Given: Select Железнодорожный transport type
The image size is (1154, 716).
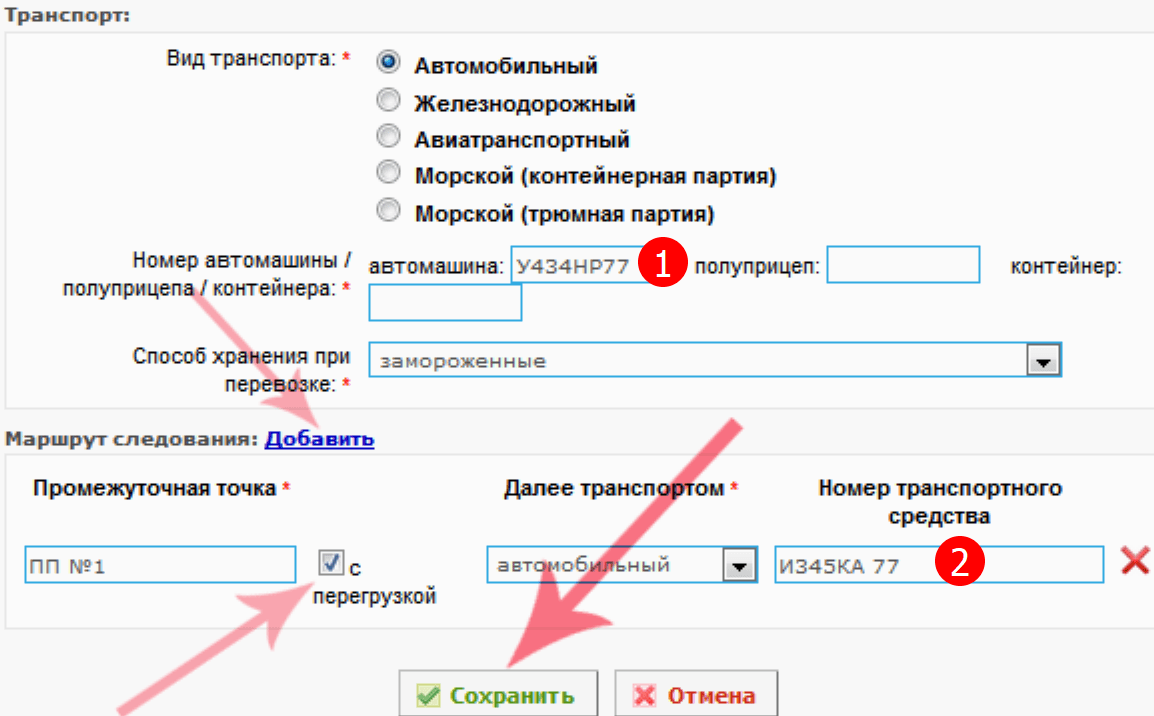Looking at the screenshot, I should click(x=388, y=101).
